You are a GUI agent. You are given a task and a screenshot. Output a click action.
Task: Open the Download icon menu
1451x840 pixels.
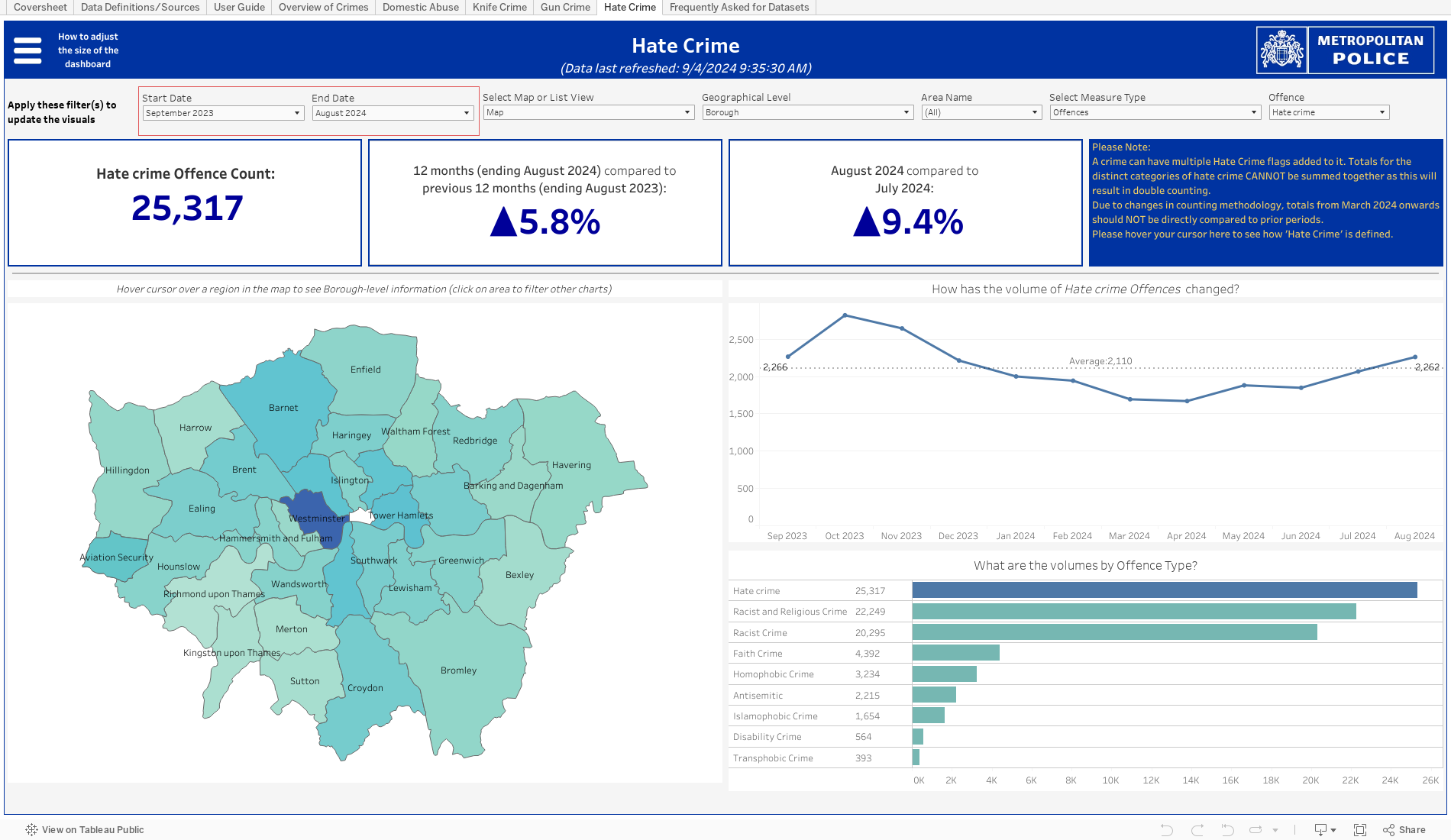pyautogui.click(x=1324, y=829)
